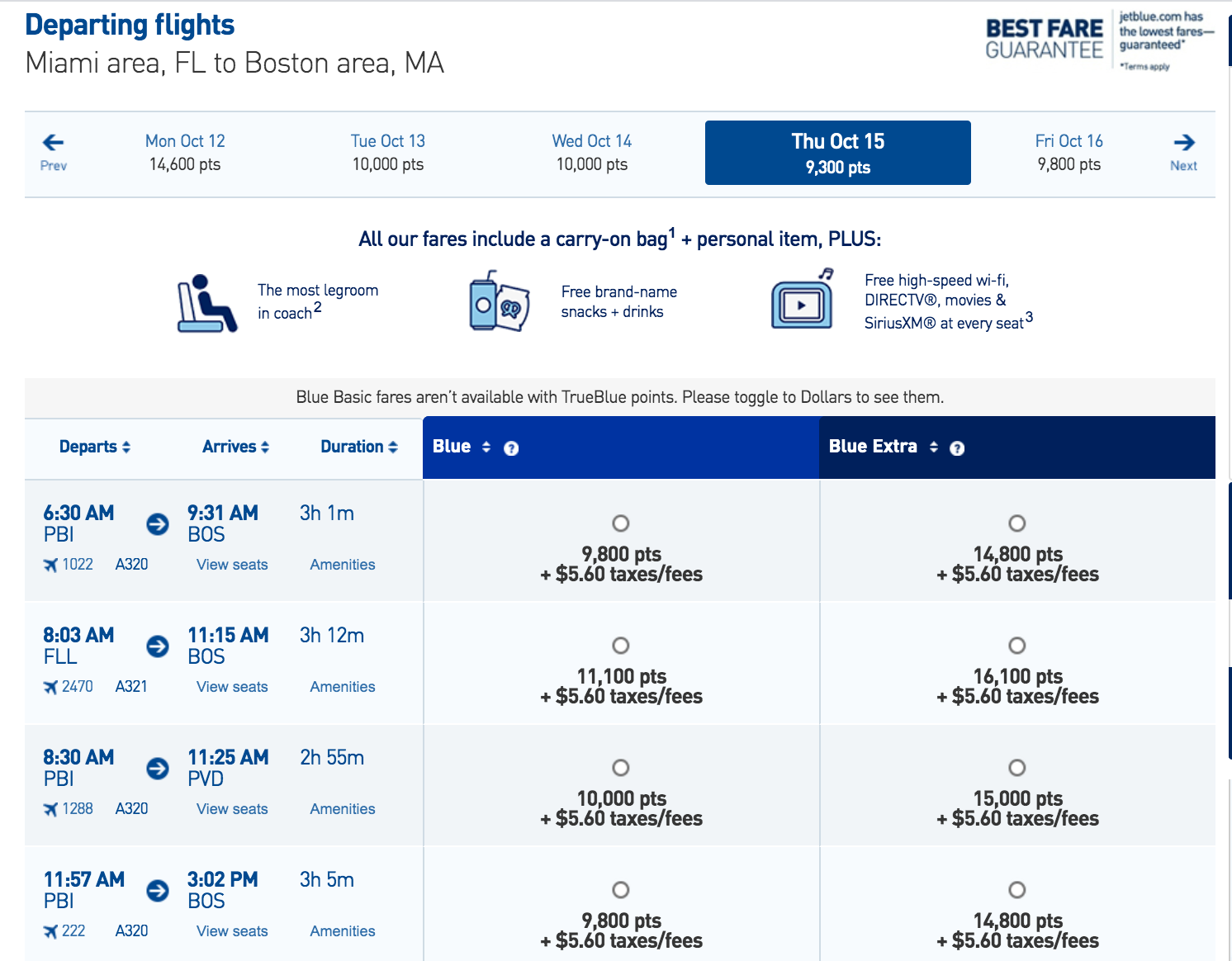This screenshot has height=961, width=1232.
Task: Sort flights by Departs column
Action: click(95, 447)
